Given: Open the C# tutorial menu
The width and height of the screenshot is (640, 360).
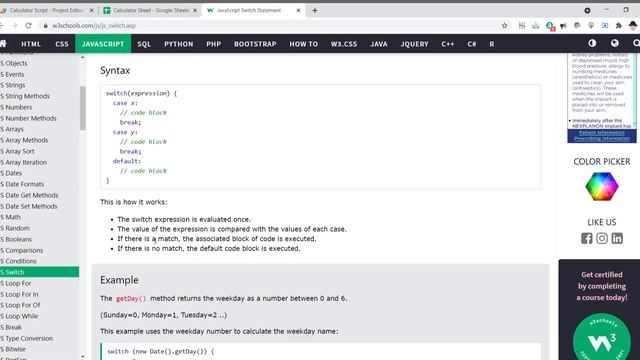Looking at the screenshot, I should (x=472, y=44).
